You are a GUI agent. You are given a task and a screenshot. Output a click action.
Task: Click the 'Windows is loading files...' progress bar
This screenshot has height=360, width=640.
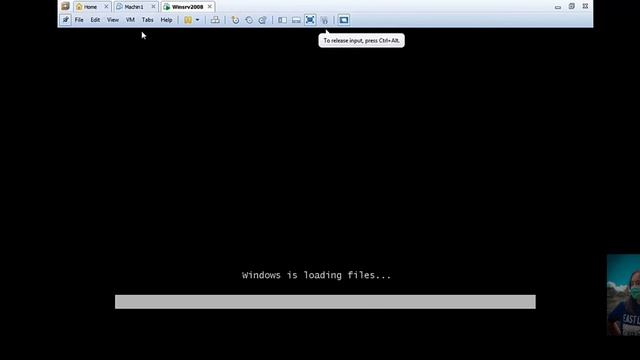[x=325, y=302]
